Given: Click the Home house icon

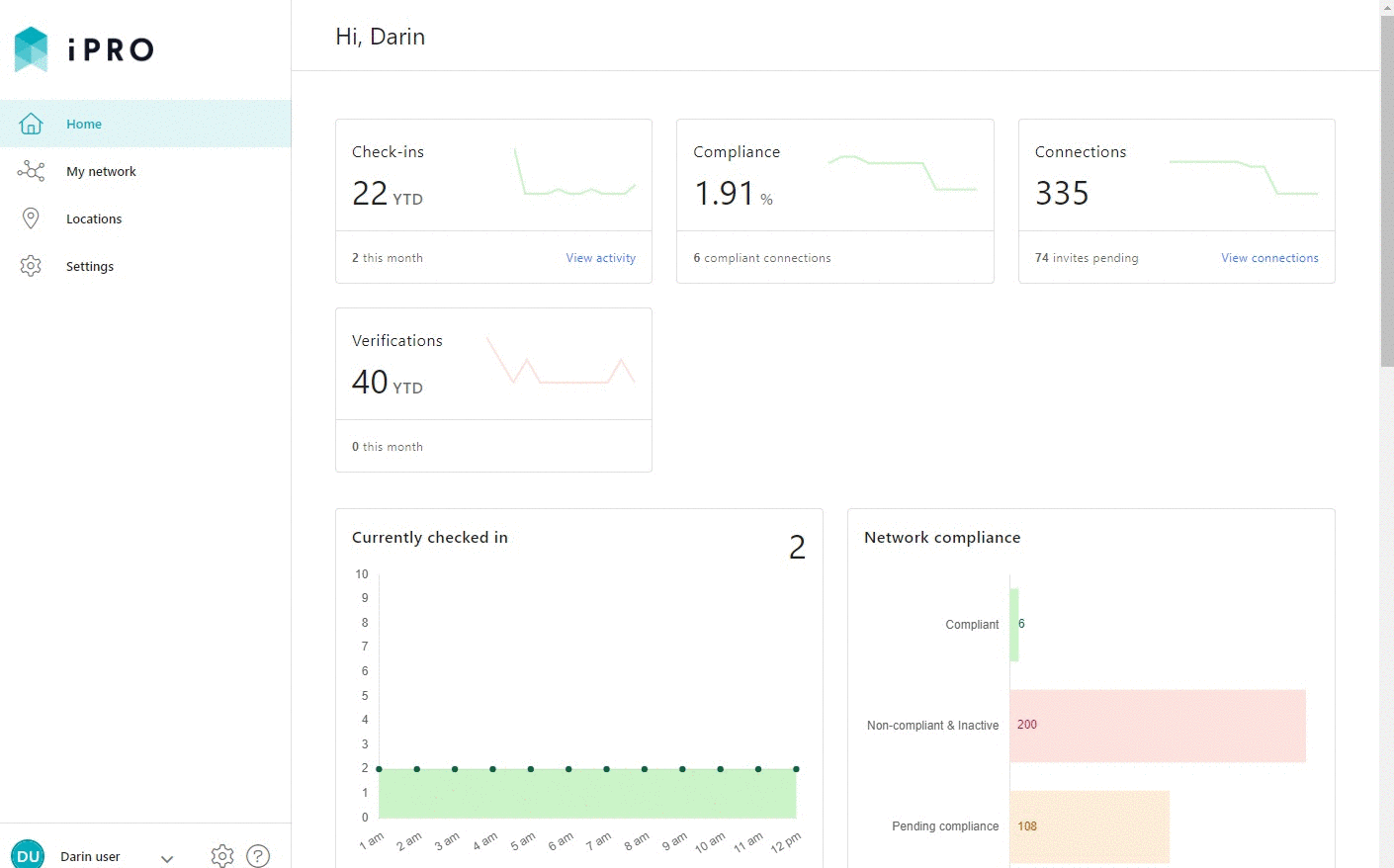Looking at the screenshot, I should pos(31,124).
